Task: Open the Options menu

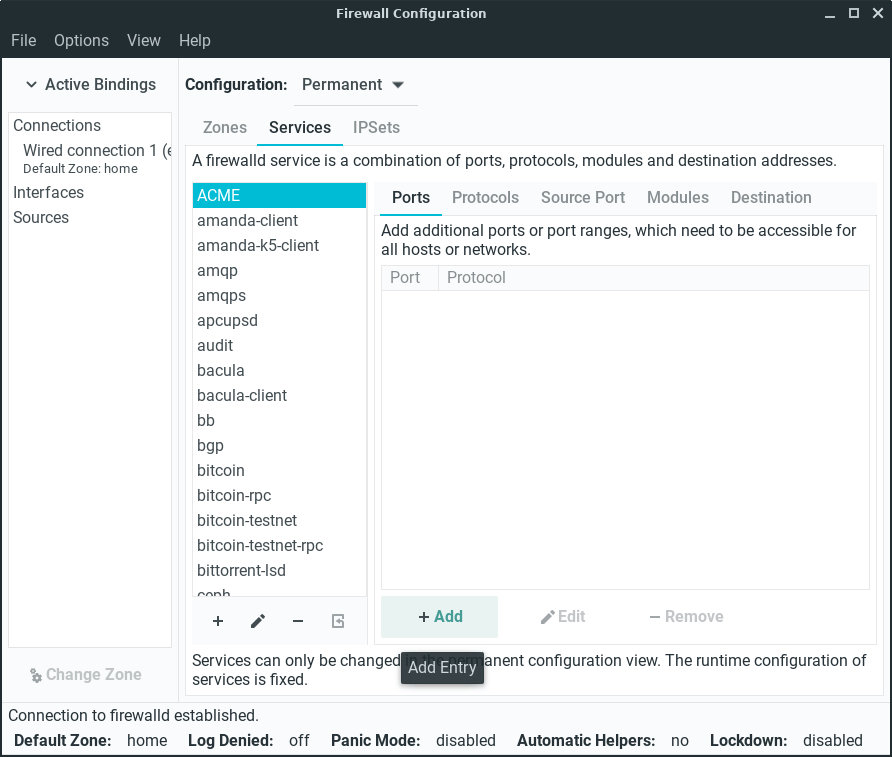Action: pos(81,41)
